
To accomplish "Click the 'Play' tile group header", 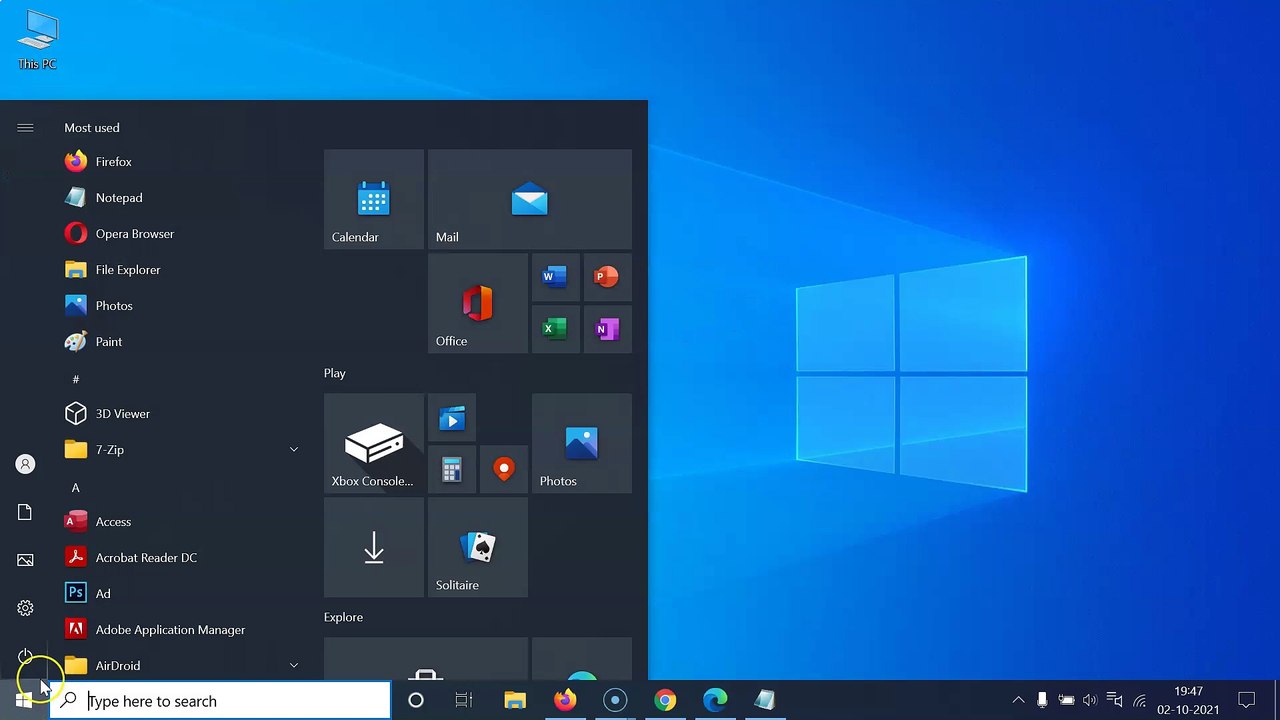I will coord(335,373).
